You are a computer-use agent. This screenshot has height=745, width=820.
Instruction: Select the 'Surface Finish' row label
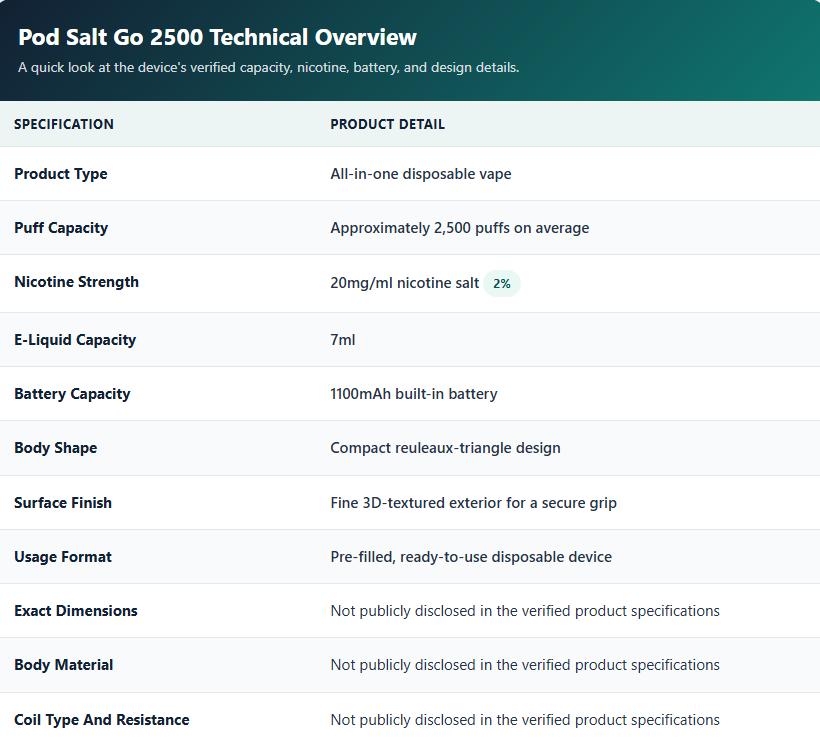point(63,503)
